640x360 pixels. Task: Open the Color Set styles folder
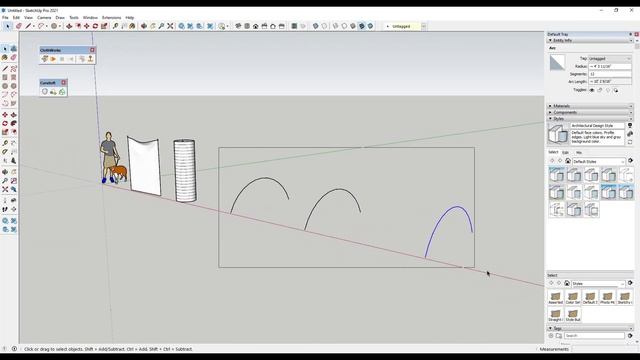point(573,298)
